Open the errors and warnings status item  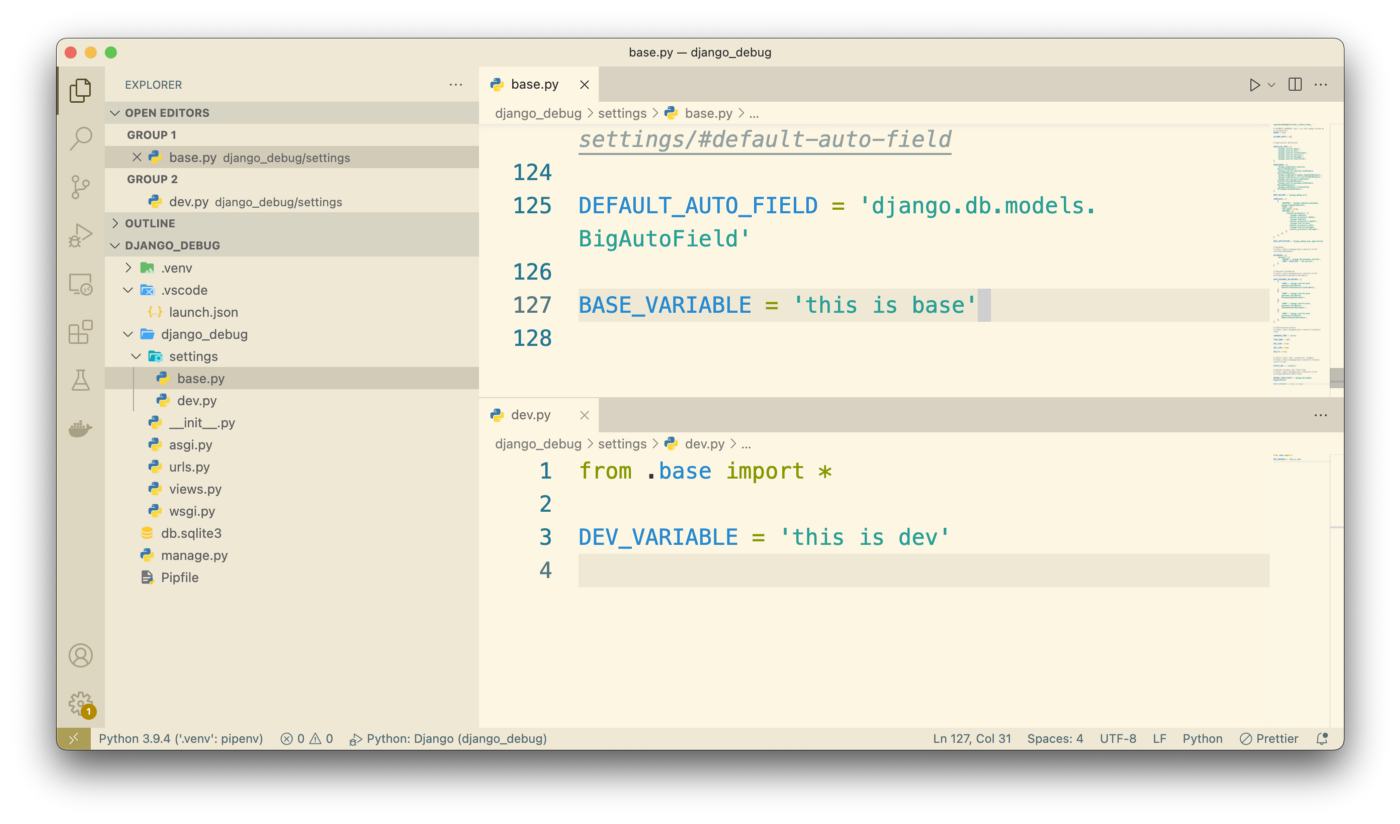coord(307,739)
